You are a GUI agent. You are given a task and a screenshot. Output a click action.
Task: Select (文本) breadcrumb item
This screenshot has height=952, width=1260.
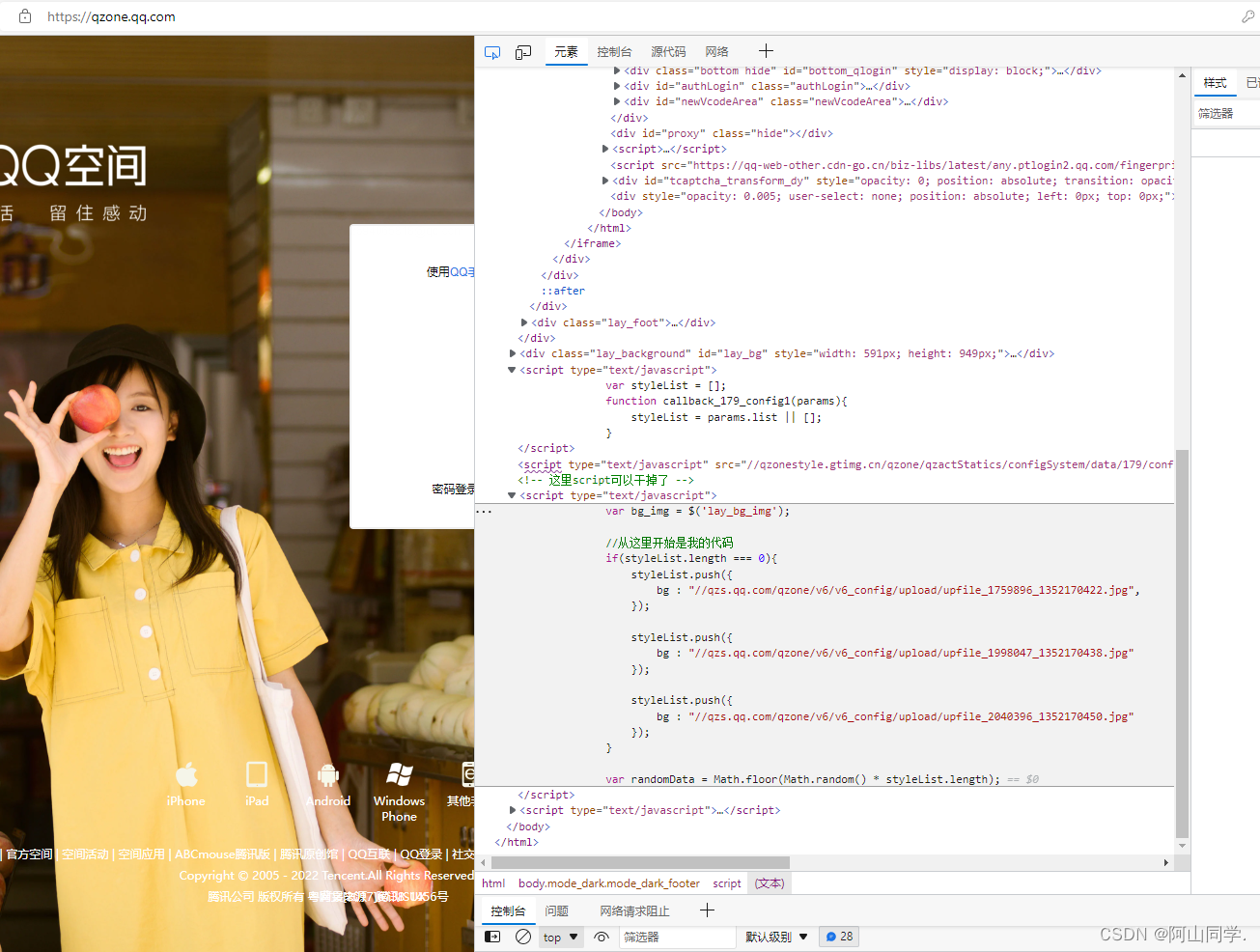[x=770, y=883]
